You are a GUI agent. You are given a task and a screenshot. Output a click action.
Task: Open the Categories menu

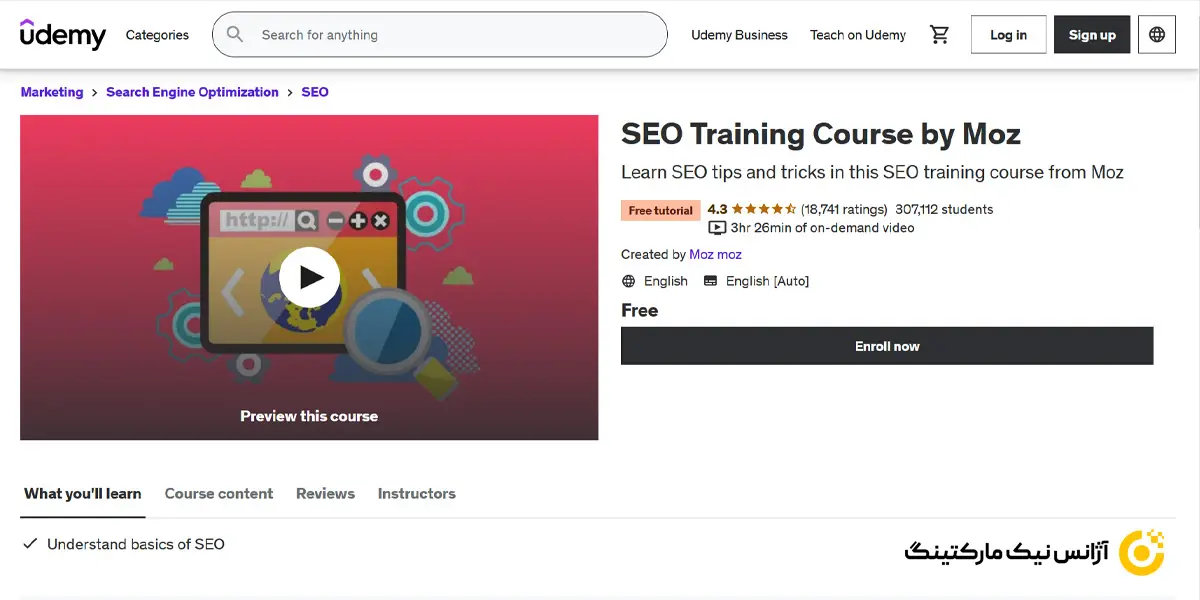coord(157,35)
